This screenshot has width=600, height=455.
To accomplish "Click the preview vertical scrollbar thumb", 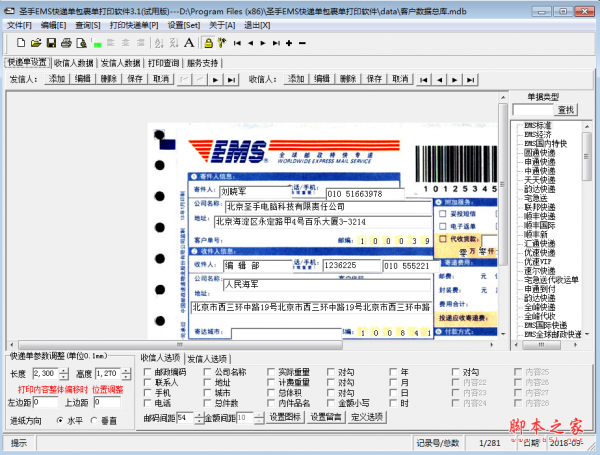I will [503, 184].
